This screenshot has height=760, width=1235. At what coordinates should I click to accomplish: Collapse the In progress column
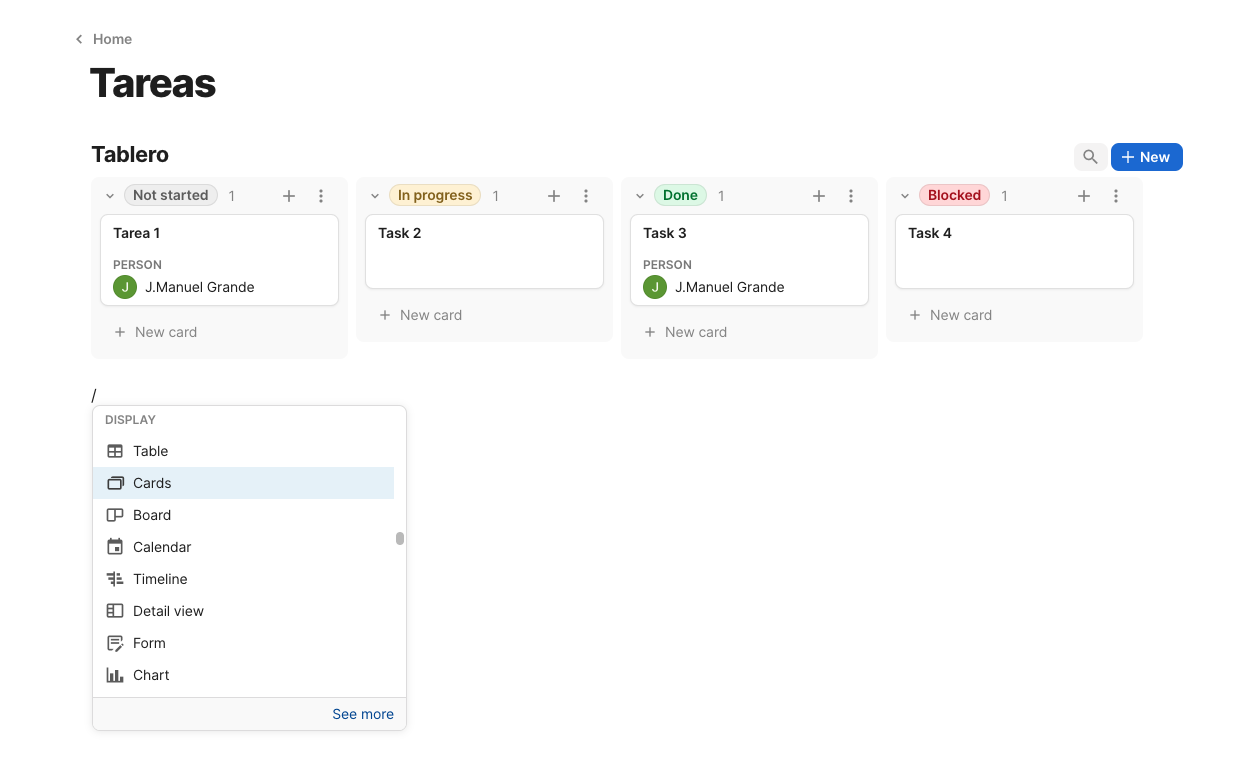[x=375, y=196]
